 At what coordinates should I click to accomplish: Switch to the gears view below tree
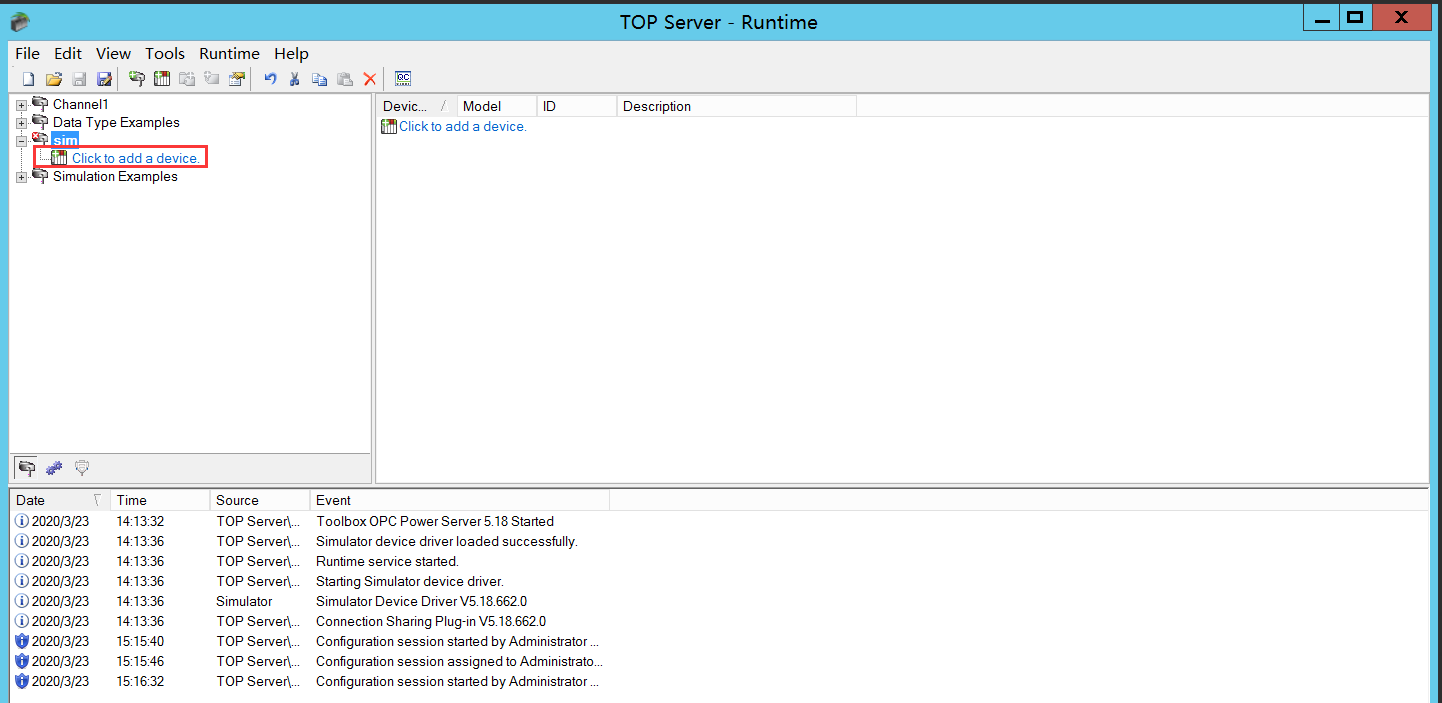pyautogui.click(x=54, y=467)
